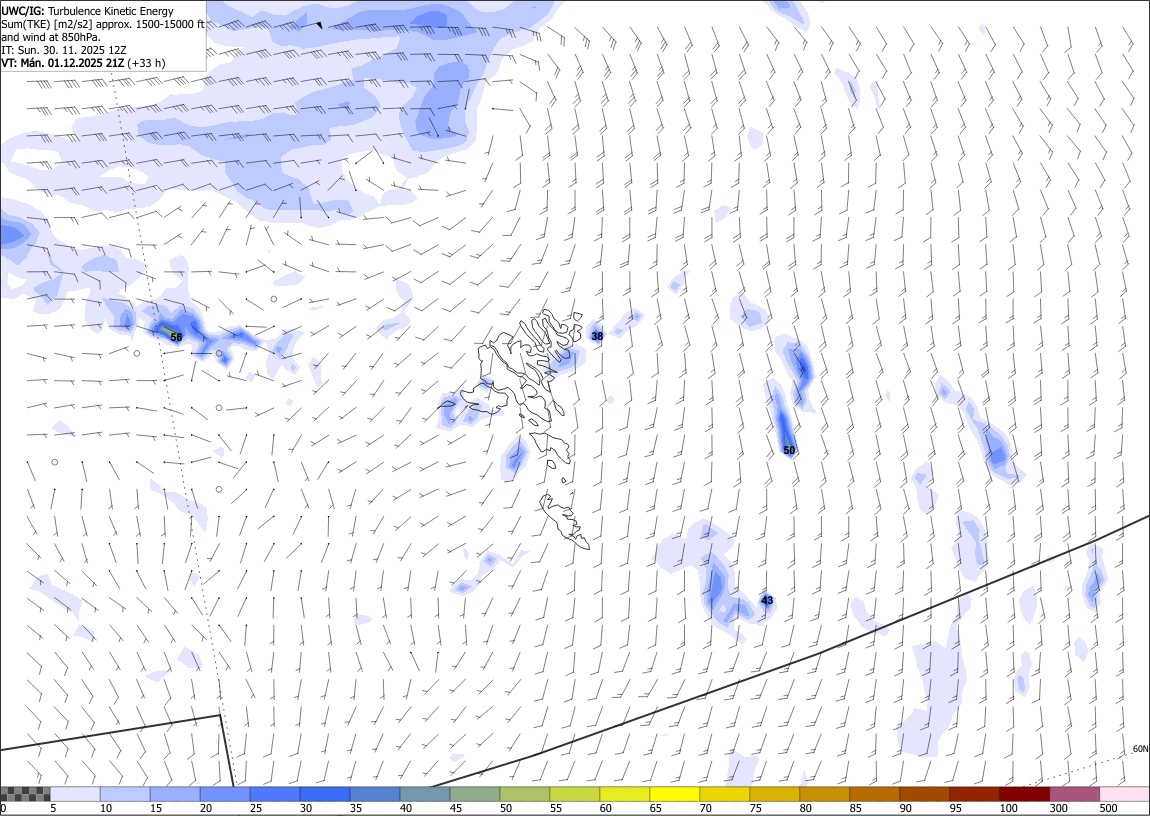The image size is (1150, 816).
Task: Click the 'VT: Mán. 01.12.2025 21Z' valid time
Action: [x=63, y=63]
